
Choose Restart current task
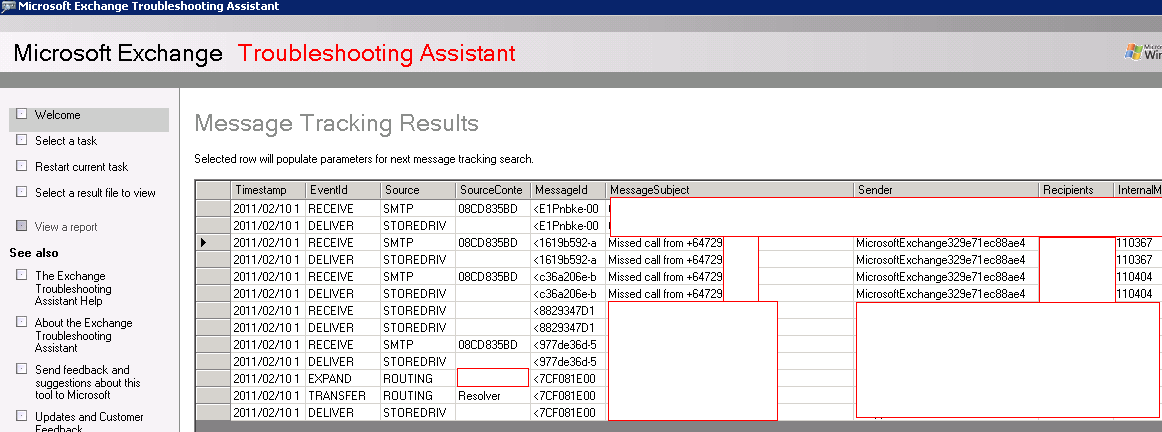pos(82,167)
